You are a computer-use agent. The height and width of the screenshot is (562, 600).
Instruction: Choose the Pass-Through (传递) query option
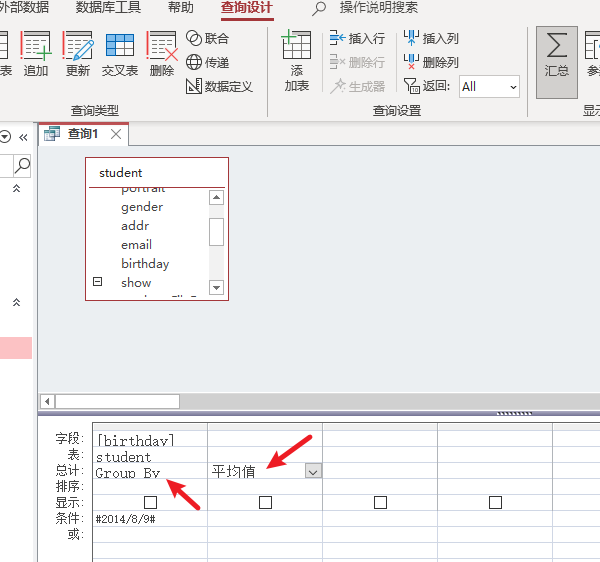pyautogui.click(x=208, y=62)
